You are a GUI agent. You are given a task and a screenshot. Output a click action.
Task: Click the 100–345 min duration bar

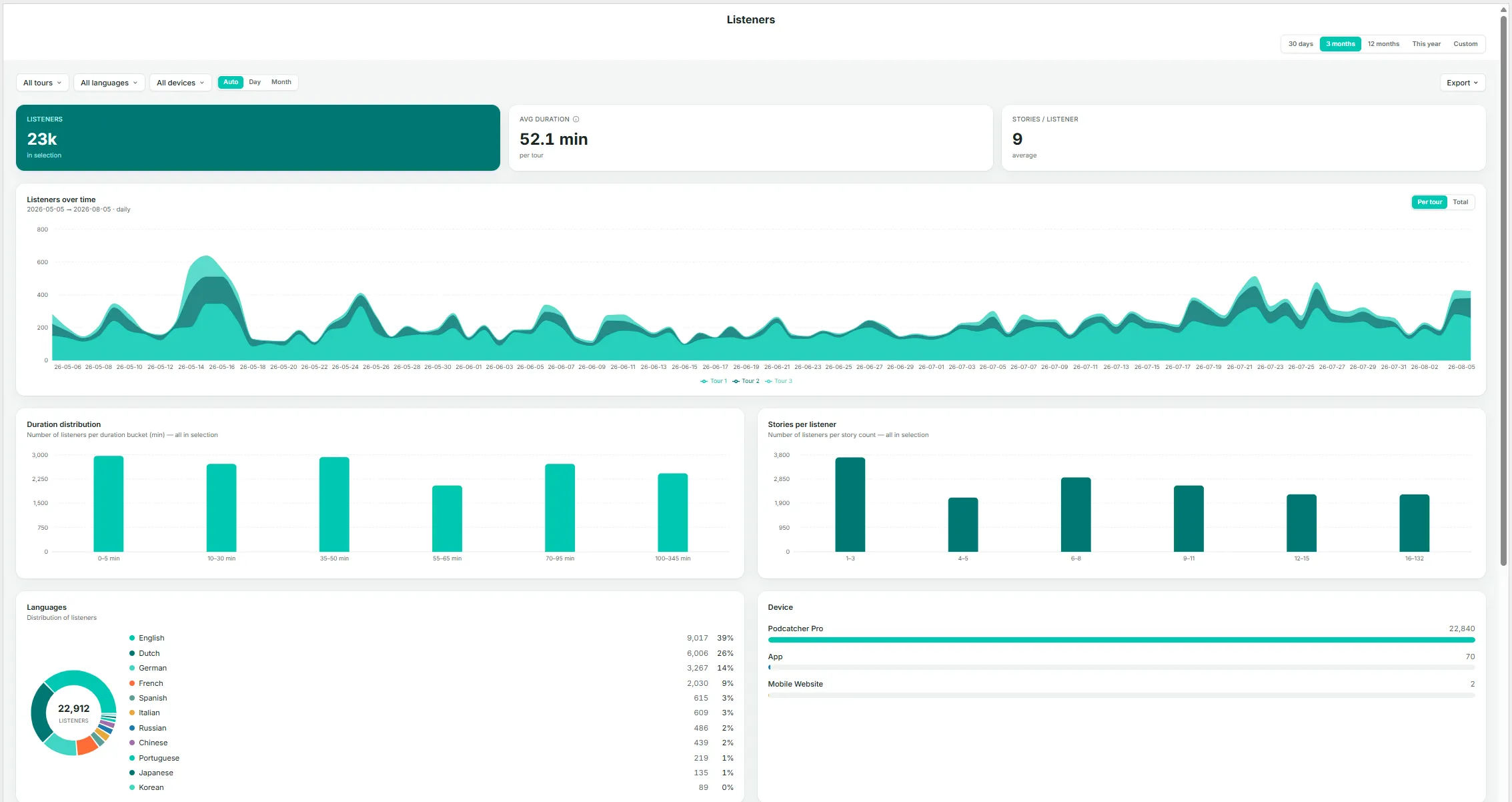pos(672,512)
